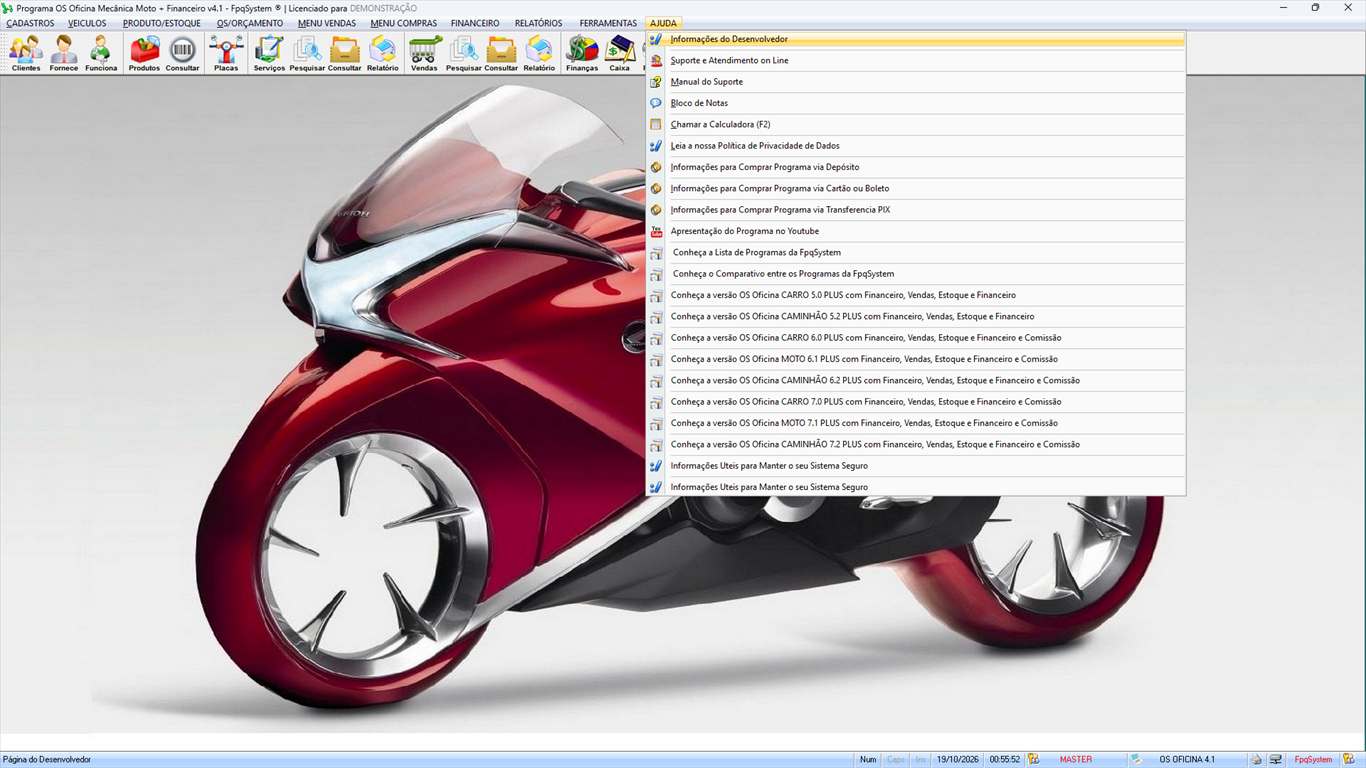The width and height of the screenshot is (1366, 768).
Task: Click the Caixa cash register icon
Action: pos(620,53)
